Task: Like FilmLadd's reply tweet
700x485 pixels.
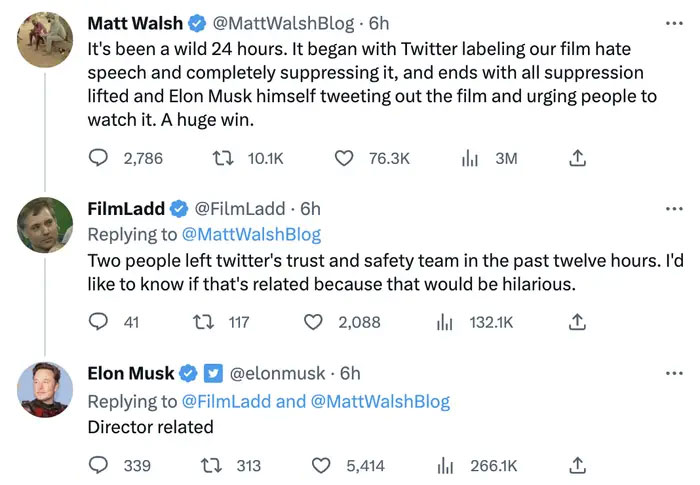Action: pos(314,322)
